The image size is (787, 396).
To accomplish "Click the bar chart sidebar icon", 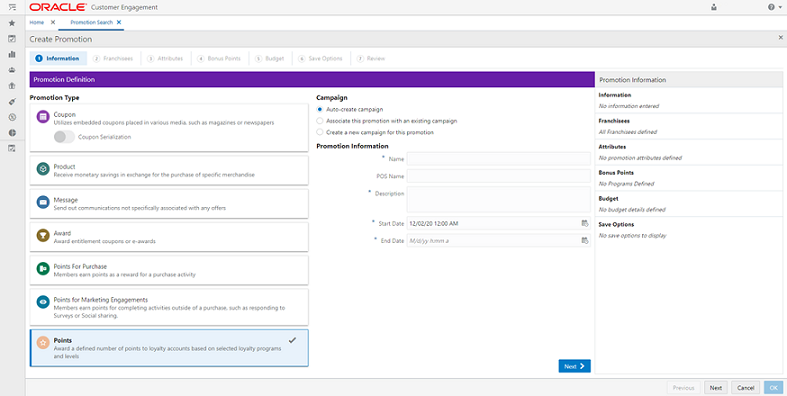I will click(13, 54).
